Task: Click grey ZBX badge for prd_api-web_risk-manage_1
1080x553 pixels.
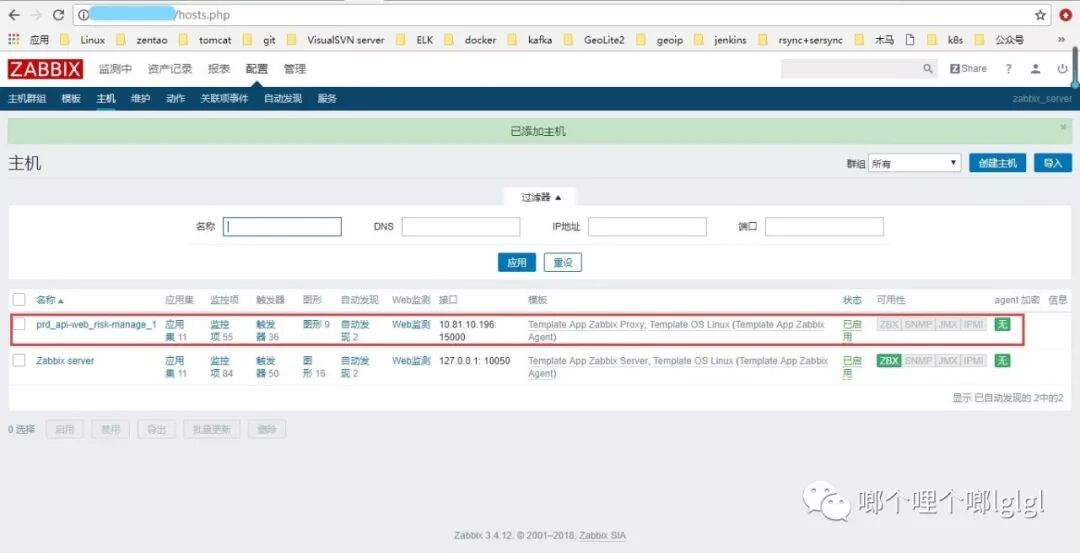Action: pos(889,324)
